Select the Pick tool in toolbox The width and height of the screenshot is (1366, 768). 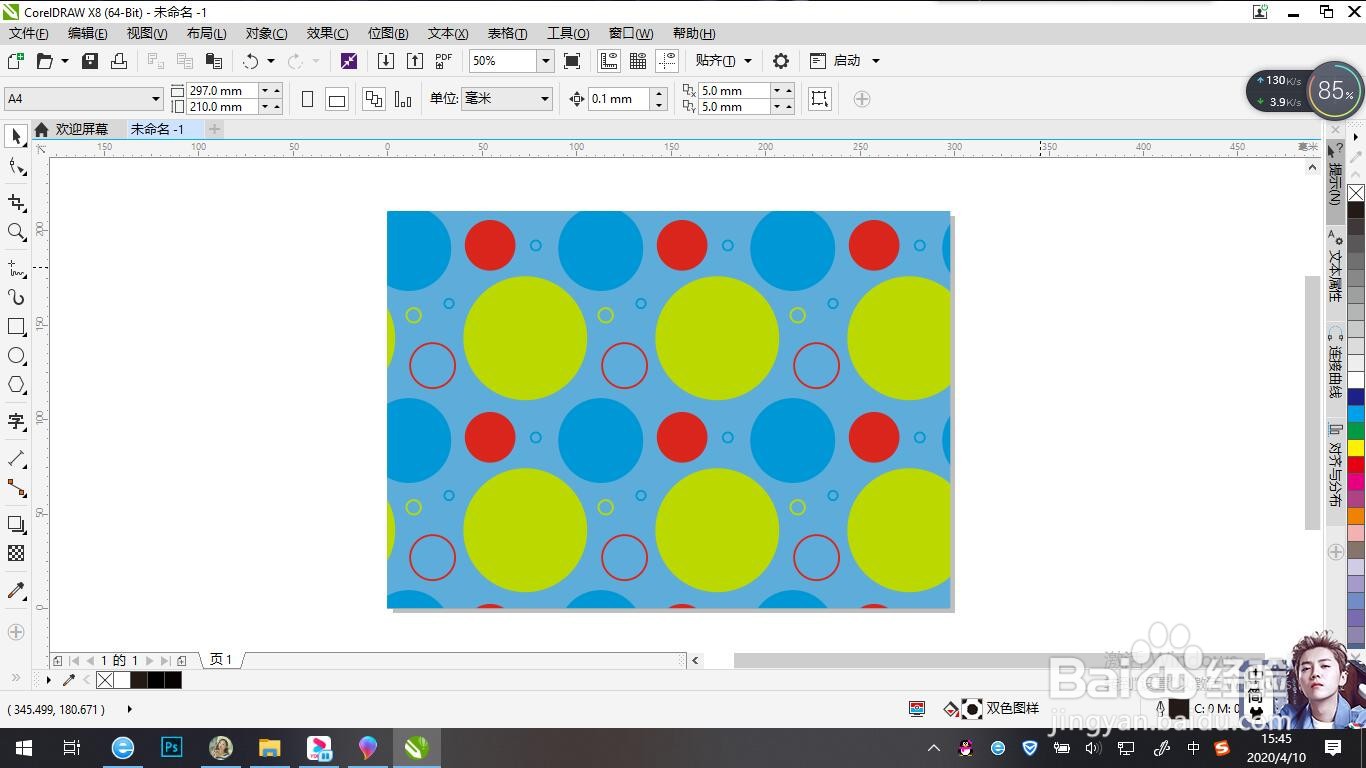(x=16, y=136)
